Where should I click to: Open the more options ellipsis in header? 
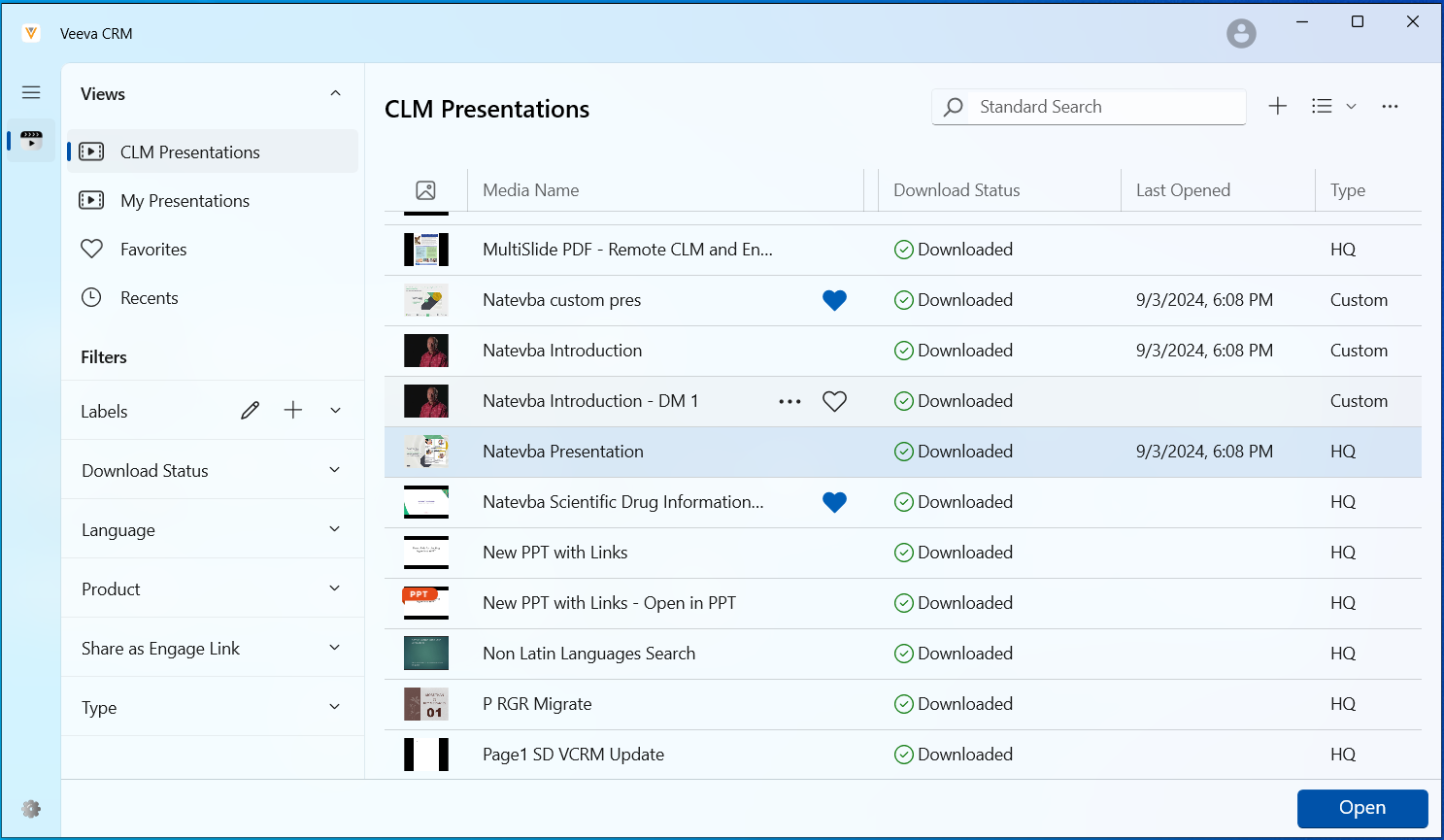[1390, 107]
